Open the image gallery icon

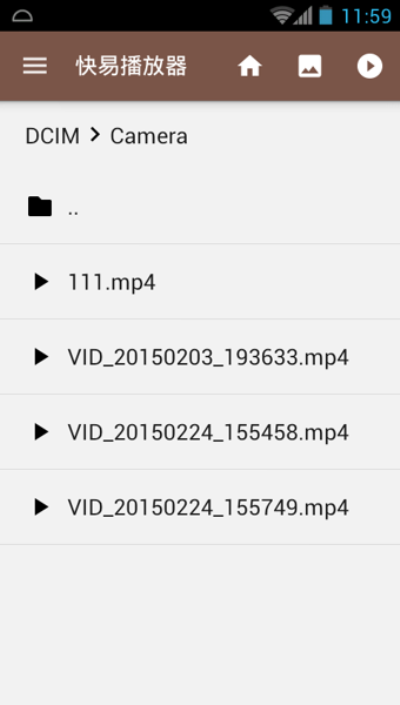[310, 67]
